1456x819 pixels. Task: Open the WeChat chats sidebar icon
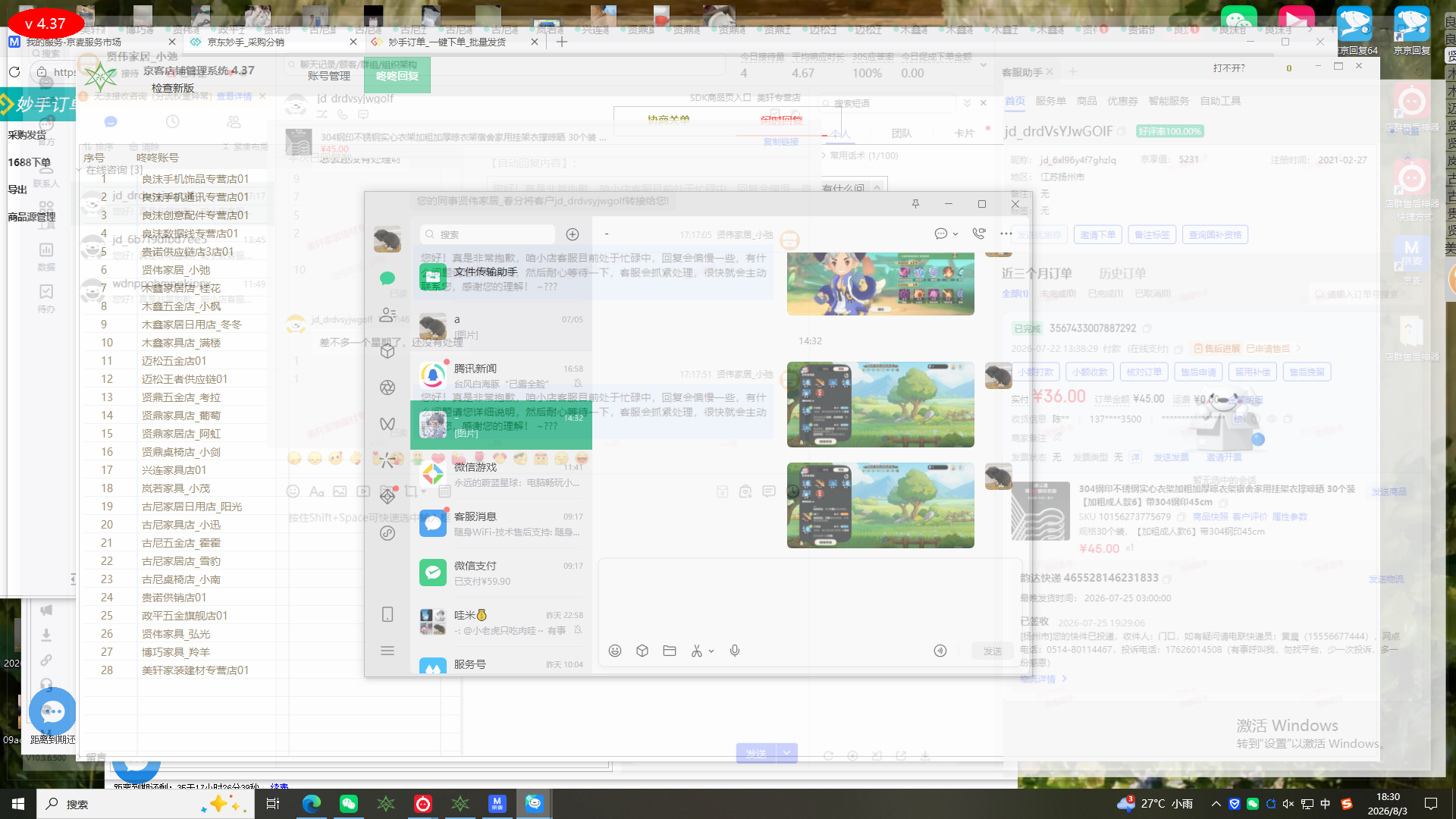click(x=388, y=278)
